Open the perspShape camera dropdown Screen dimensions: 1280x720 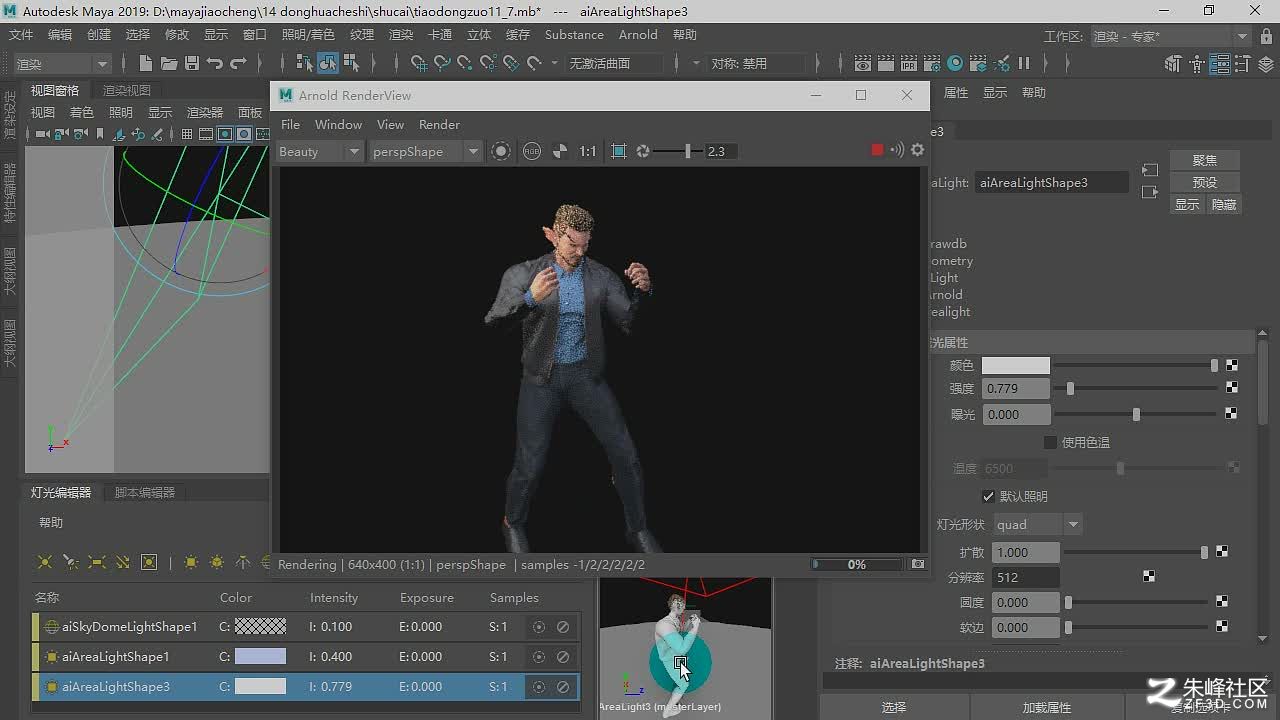click(x=426, y=152)
